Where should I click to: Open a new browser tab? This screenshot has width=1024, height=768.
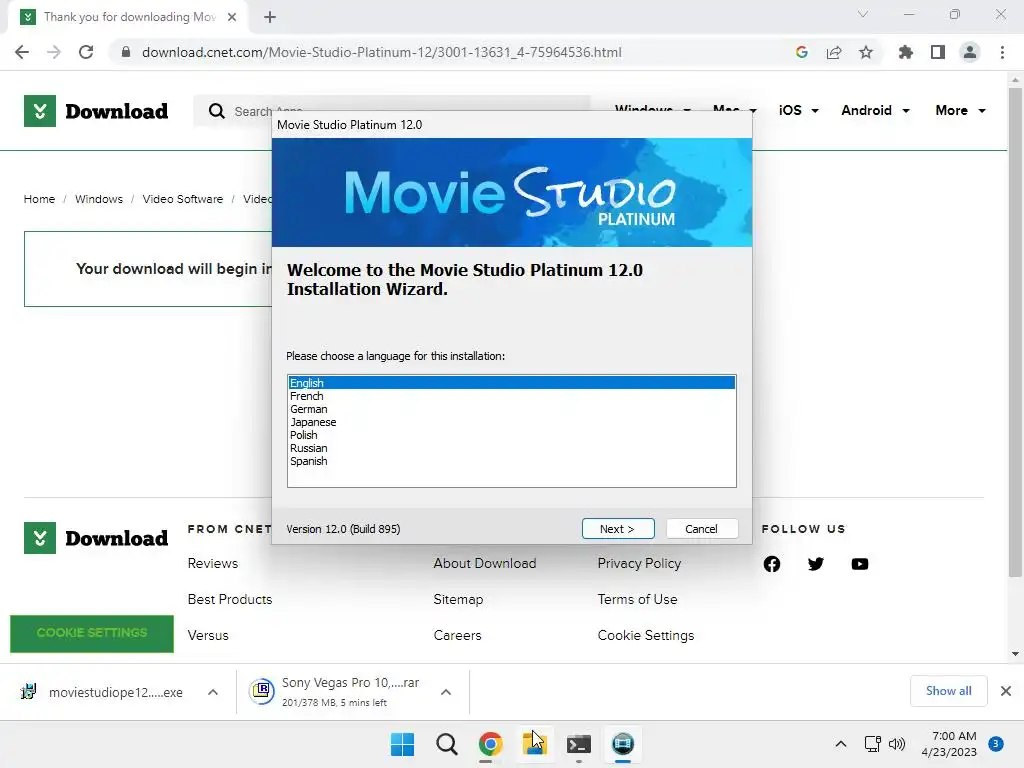click(270, 17)
